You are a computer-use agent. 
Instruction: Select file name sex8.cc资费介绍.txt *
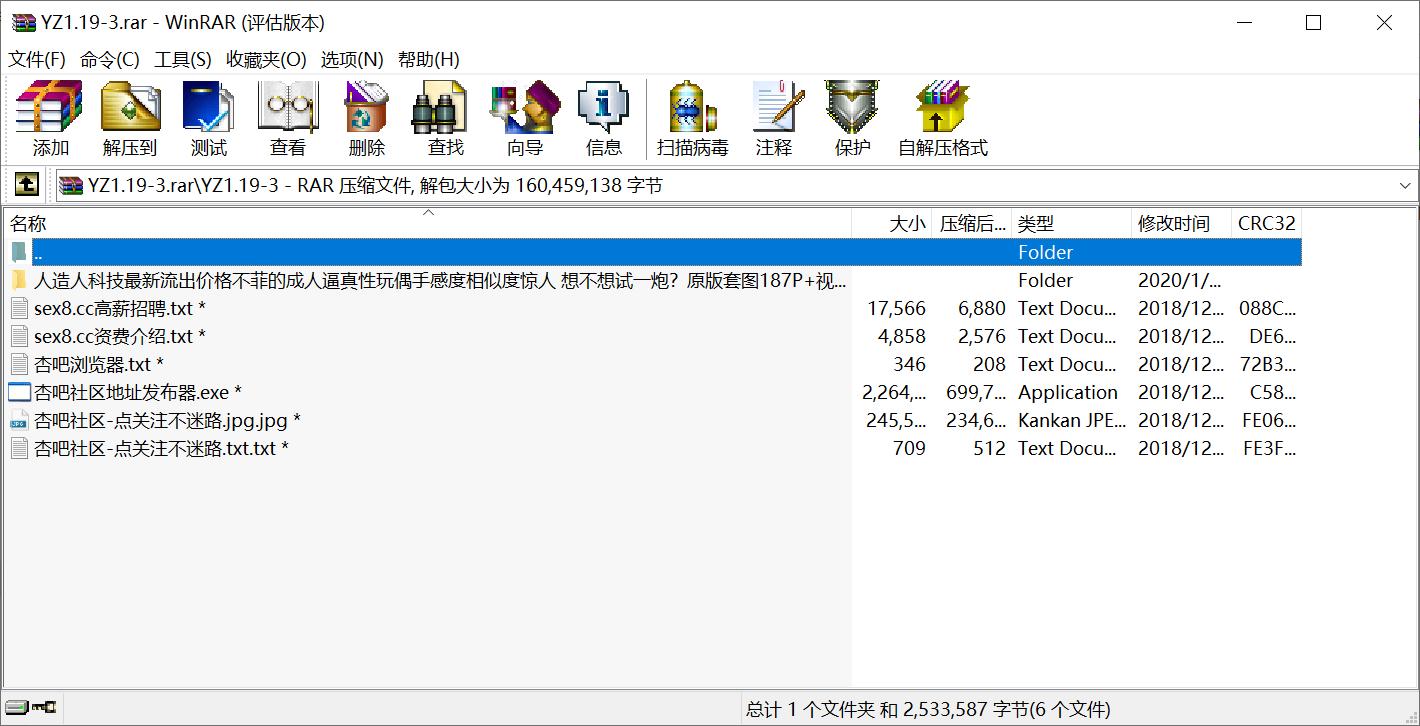[120, 336]
